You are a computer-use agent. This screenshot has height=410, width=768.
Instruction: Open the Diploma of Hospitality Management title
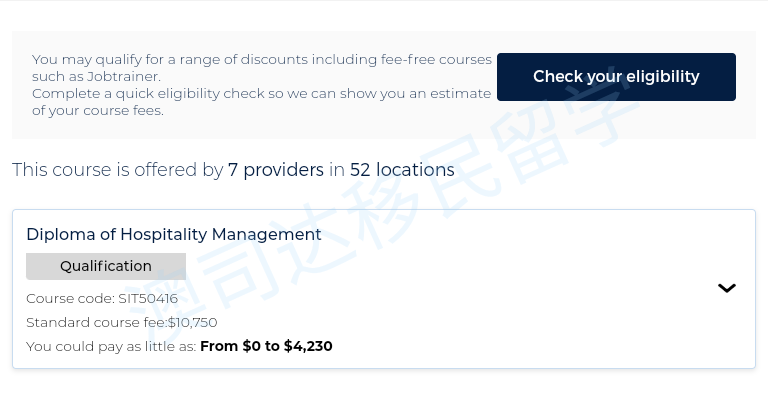[174, 235]
